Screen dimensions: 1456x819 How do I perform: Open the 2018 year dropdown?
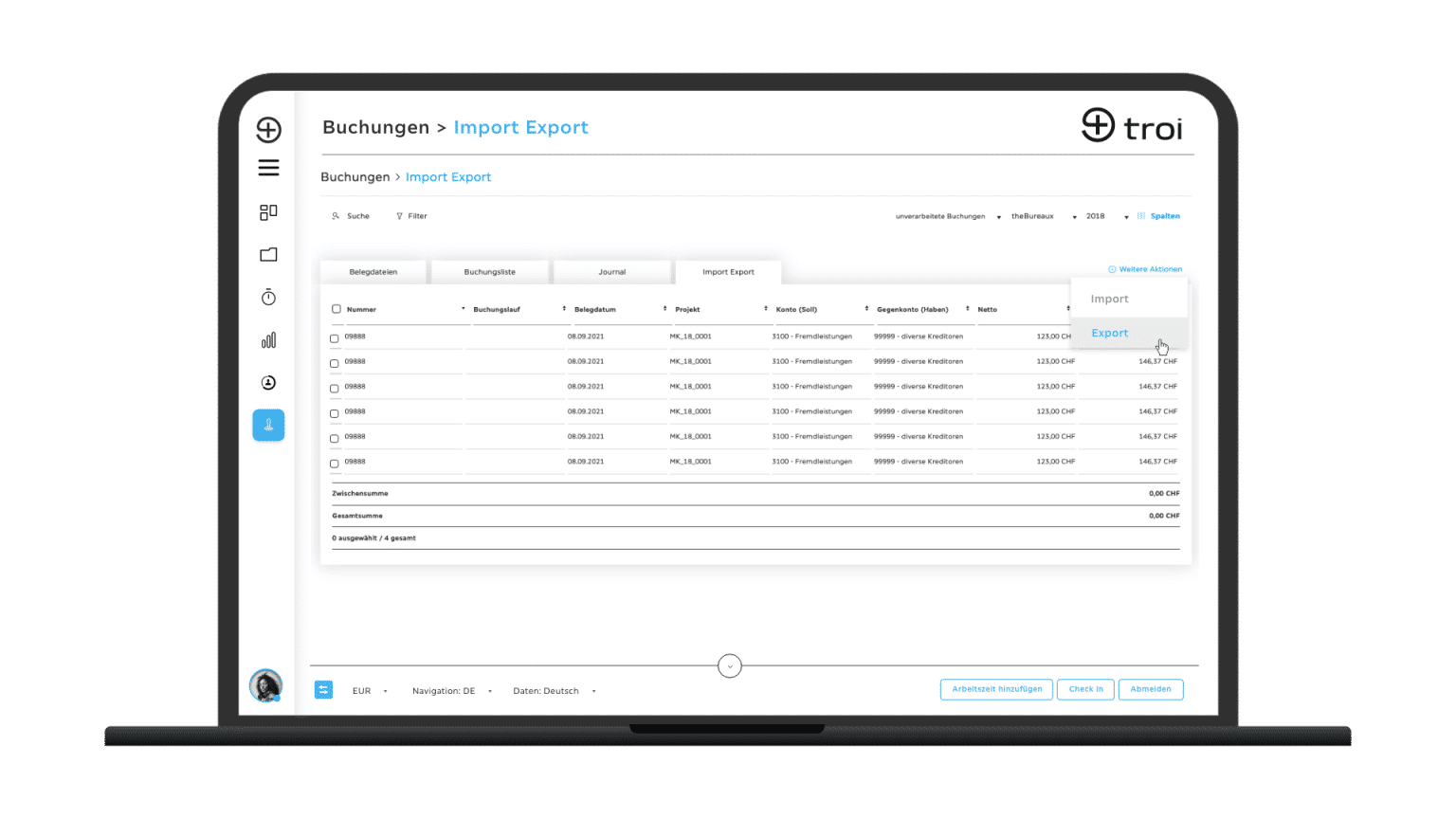click(1107, 216)
